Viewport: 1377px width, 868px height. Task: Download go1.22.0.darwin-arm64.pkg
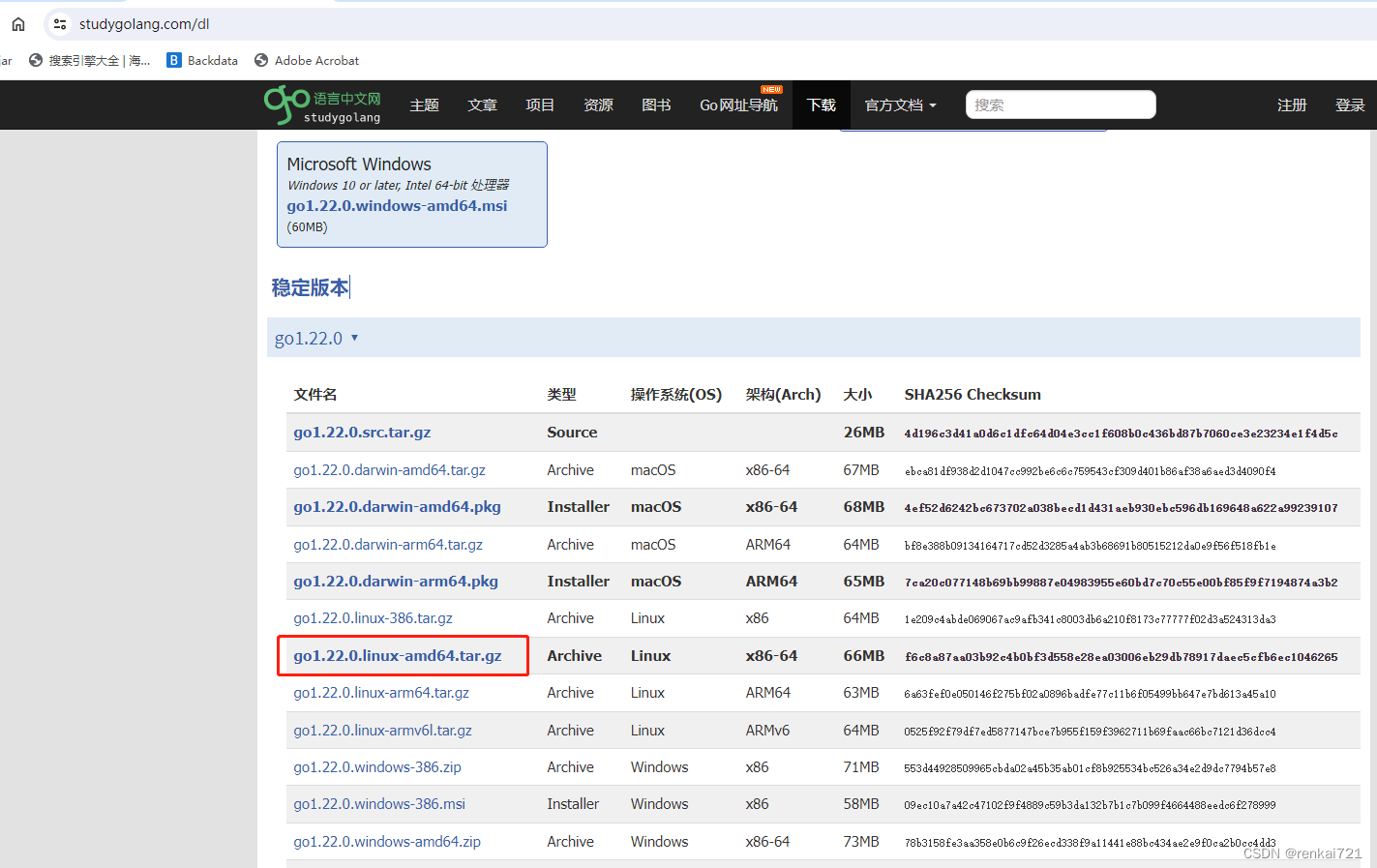pyautogui.click(x=396, y=581)
